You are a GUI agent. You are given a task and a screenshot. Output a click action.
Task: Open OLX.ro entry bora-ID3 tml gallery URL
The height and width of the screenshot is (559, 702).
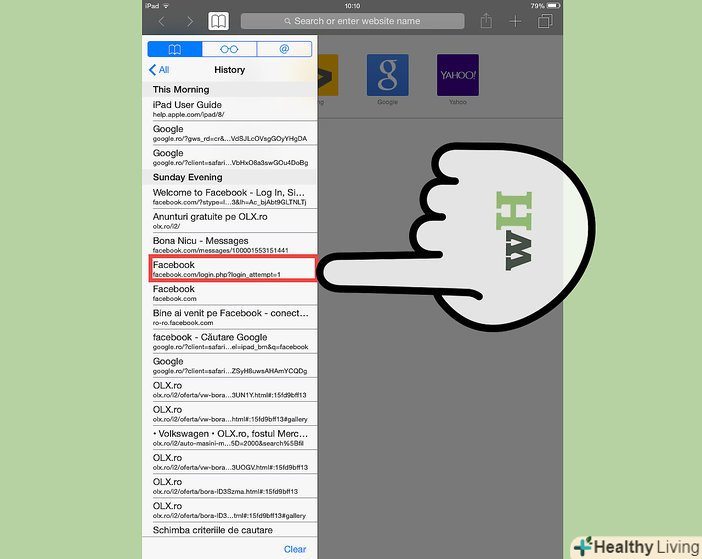[x=230, y=510]
